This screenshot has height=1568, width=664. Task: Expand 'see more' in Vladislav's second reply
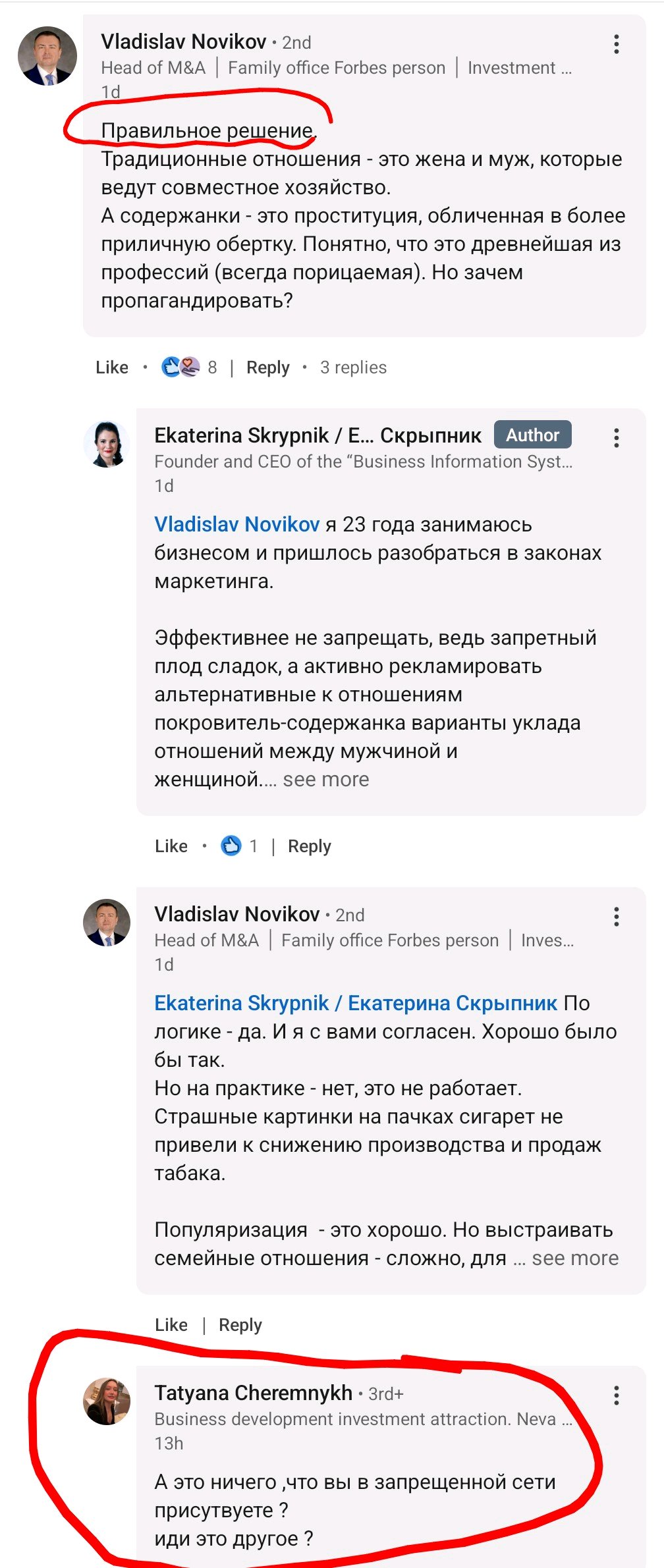pyautogui.click(x=574, y=1258)
